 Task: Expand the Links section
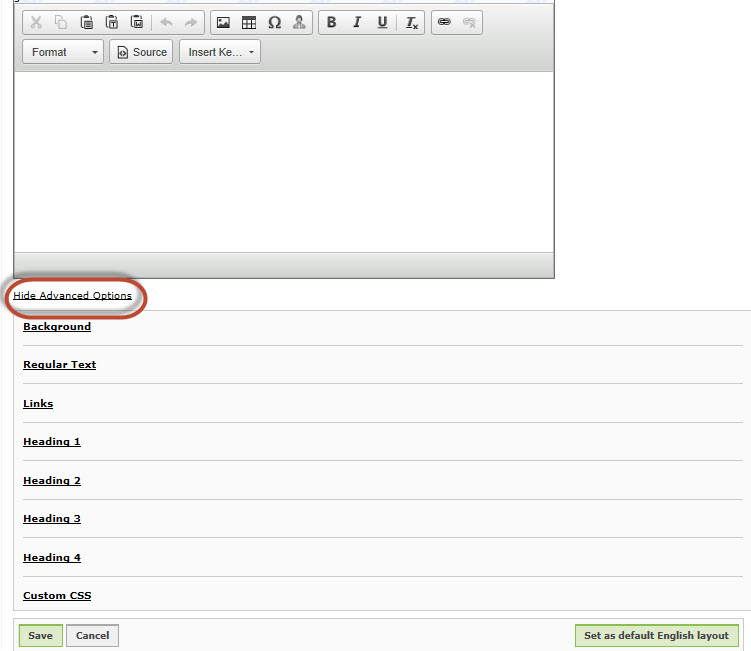(38, 403)
